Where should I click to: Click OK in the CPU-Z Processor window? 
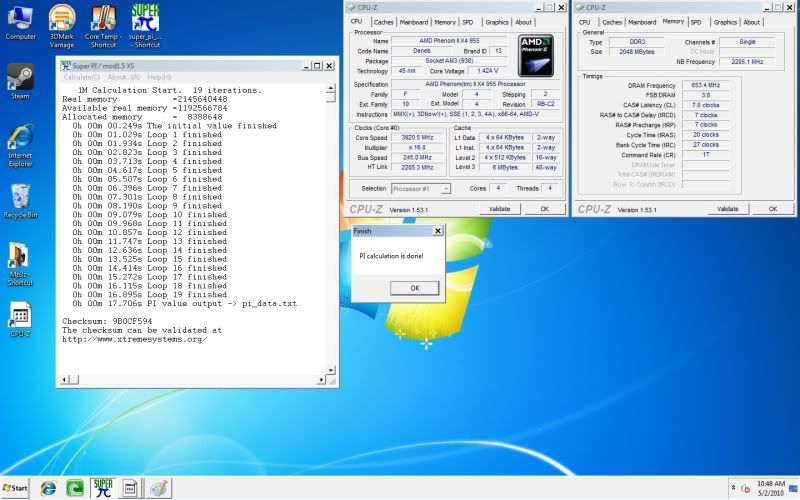(x=544, y=209)
